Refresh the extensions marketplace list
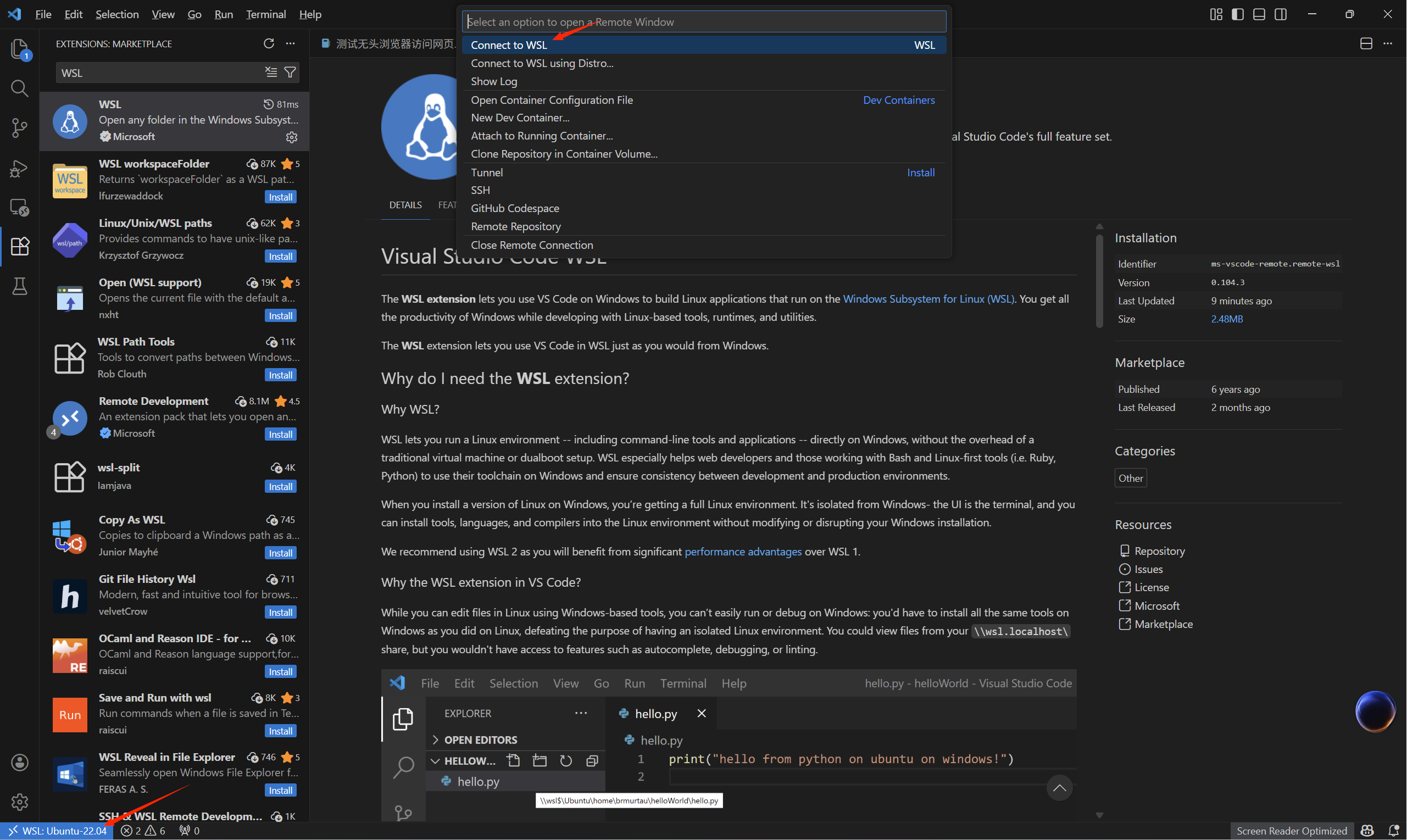Image resolution: width=1407 pixels, height=840 pixels. pyautogui.click(x=269, y=43)
